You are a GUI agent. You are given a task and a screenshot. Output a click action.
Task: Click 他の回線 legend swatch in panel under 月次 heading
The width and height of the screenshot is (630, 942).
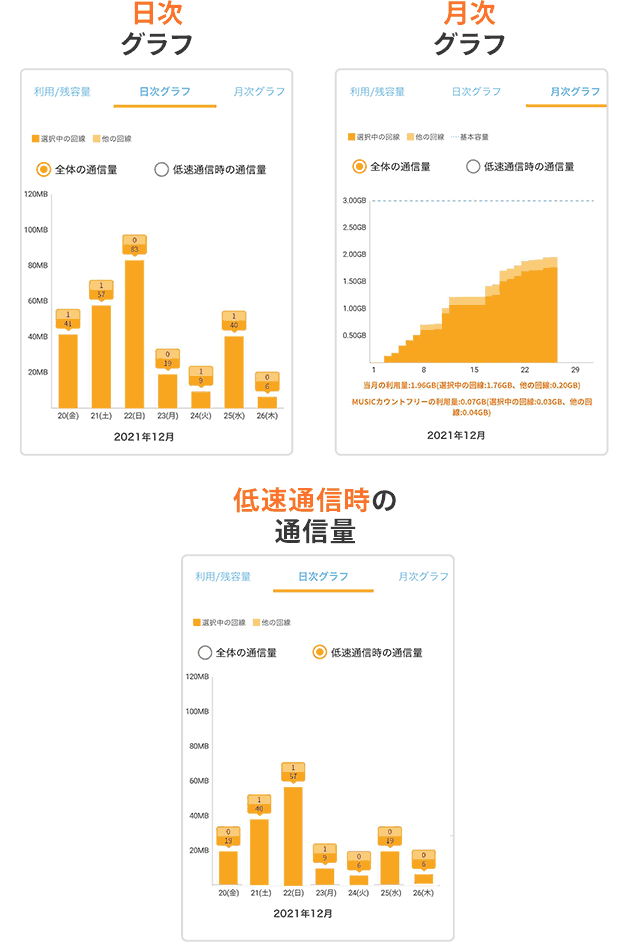pyautogui.click(x=411, y=137)
